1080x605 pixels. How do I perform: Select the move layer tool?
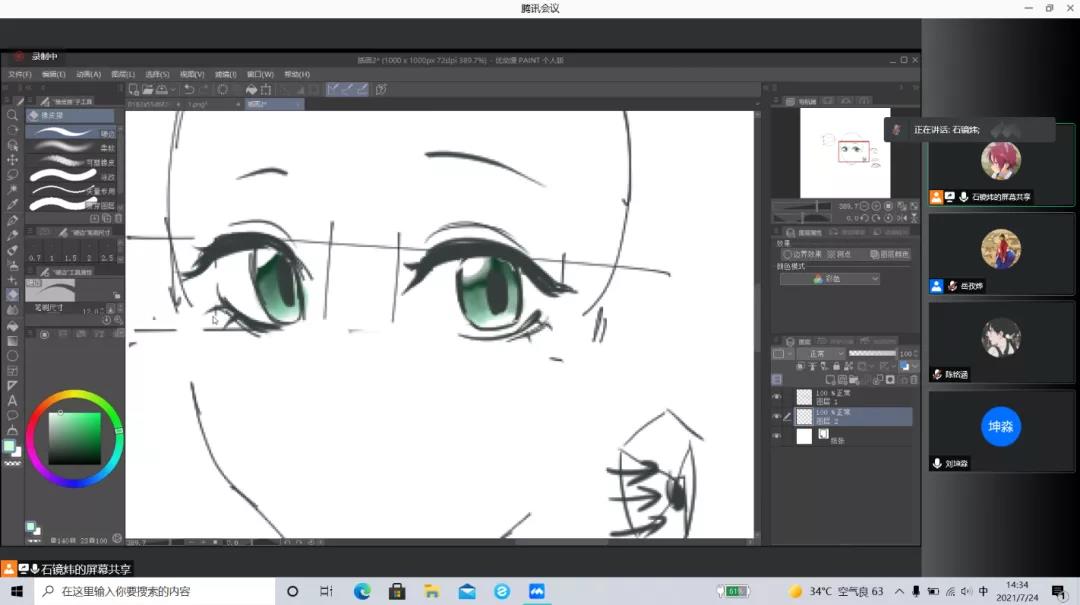click(12, 159)
